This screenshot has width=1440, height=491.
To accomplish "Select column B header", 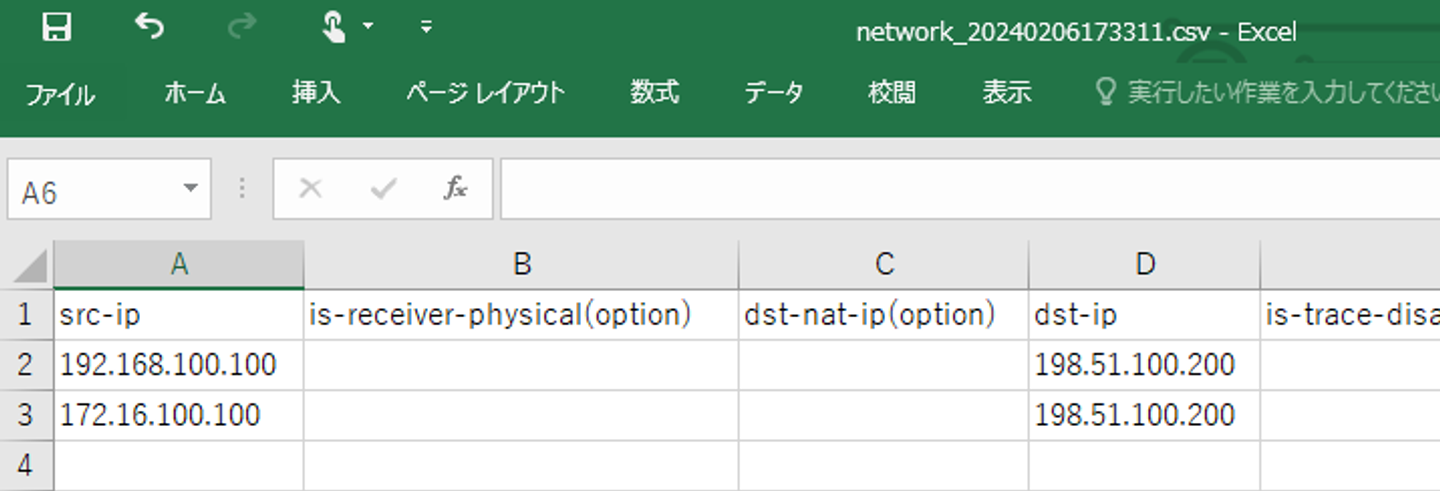I will point(521,264).
